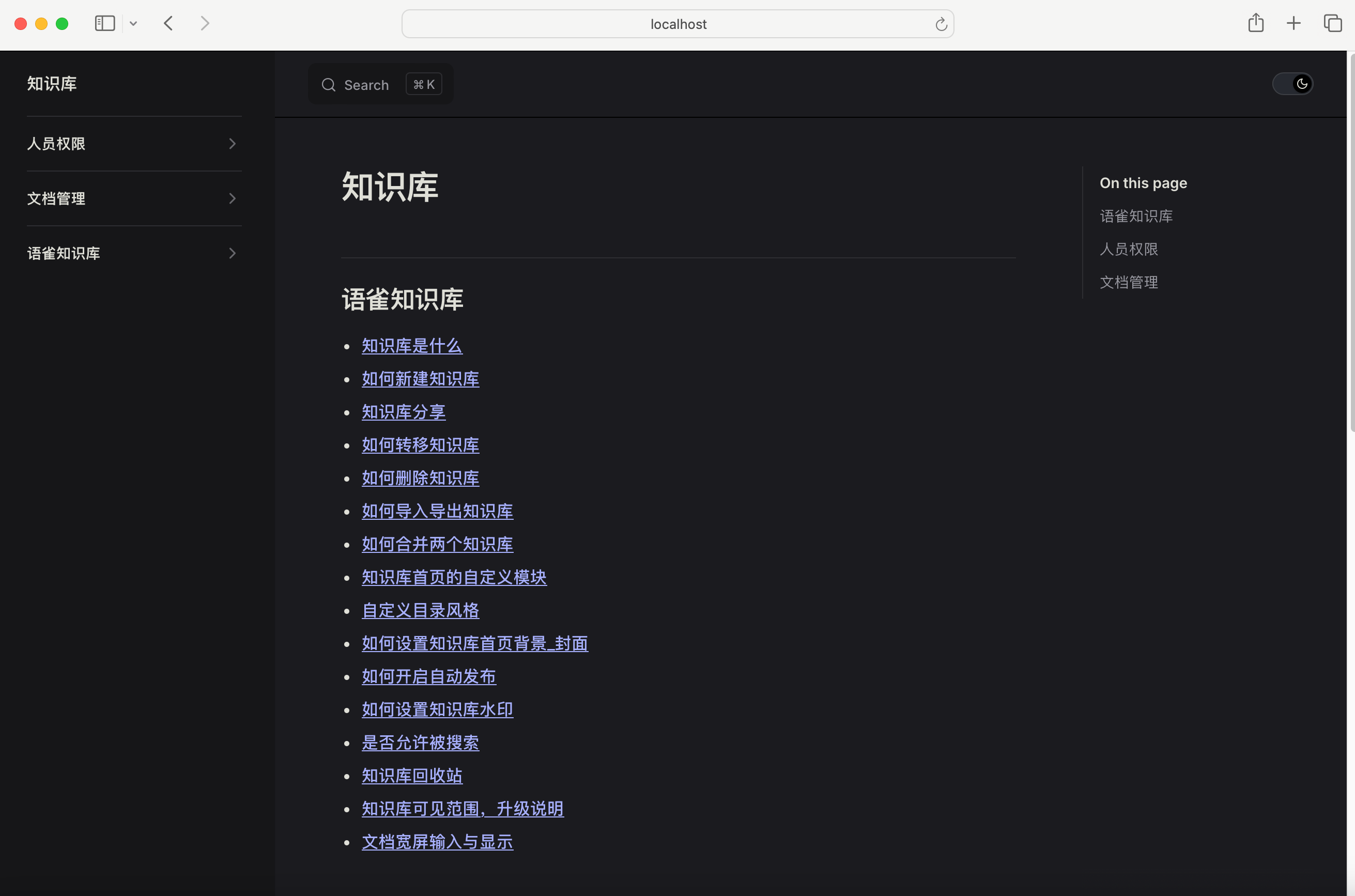Jump to 文档管理 in On this page
The image size is (1355, 896).
point(1129,282)
